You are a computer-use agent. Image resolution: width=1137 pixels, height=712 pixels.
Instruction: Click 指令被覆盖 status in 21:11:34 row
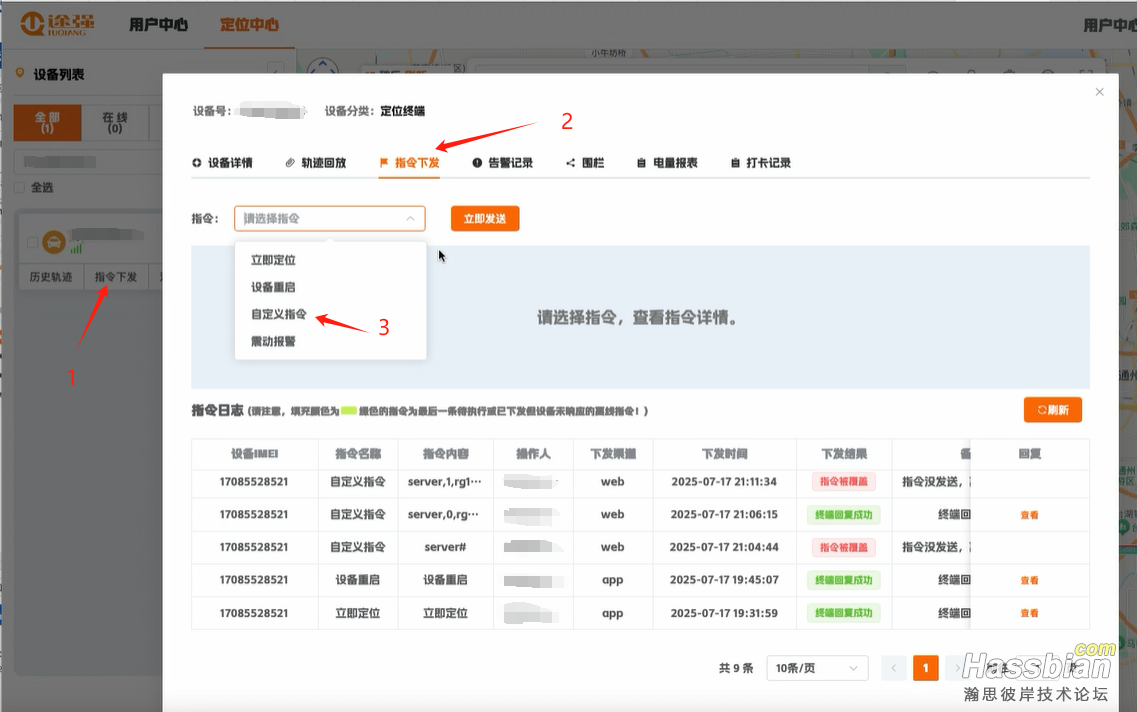coord(843,481)
